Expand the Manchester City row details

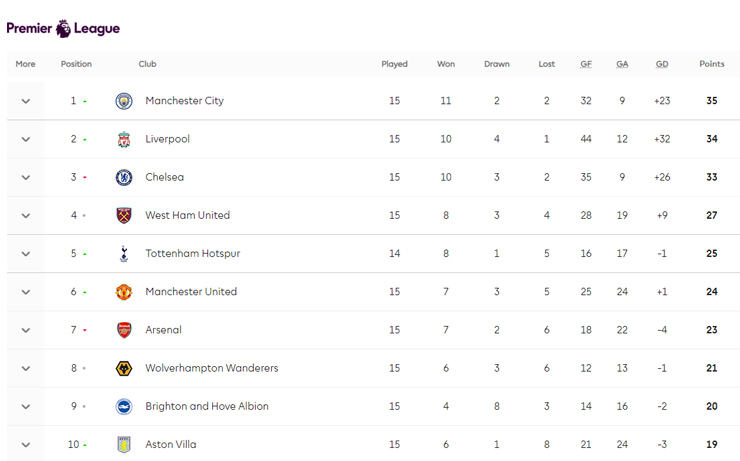pyautogui.click(x=26, y=101)
